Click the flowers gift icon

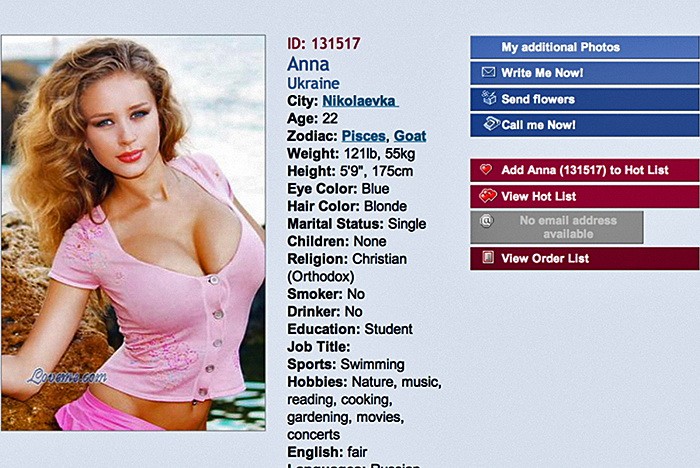tap(489, 98)
